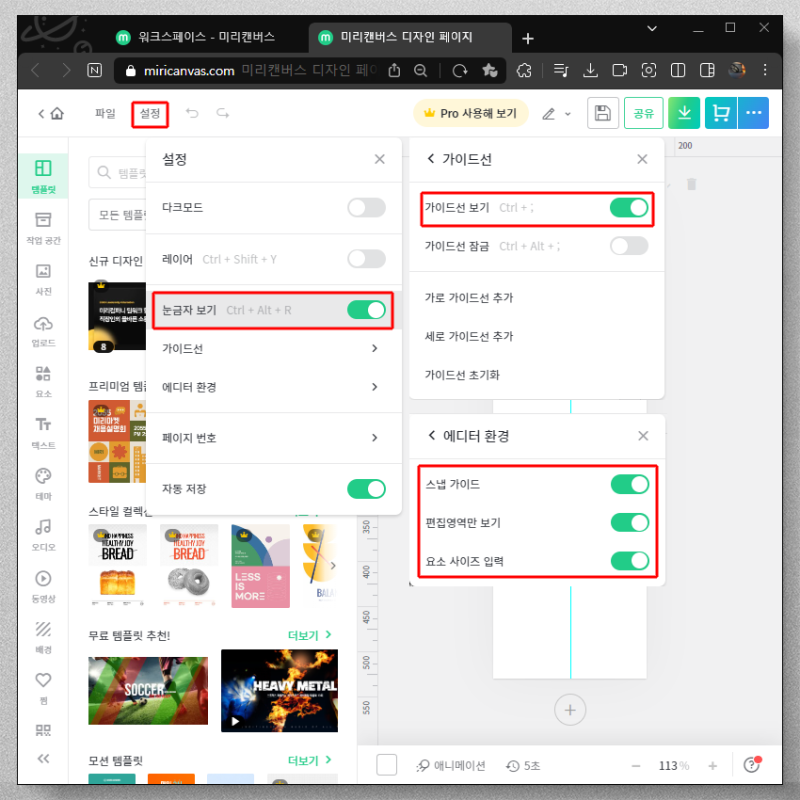Screen dimensions: 800x800
Task: Open the 동영상 video panel
Action: click(43, 586)
